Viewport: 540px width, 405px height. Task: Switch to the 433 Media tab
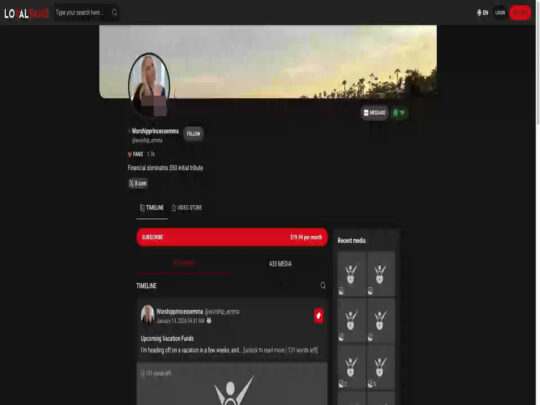pyautogui.click(x=280, y=264)
